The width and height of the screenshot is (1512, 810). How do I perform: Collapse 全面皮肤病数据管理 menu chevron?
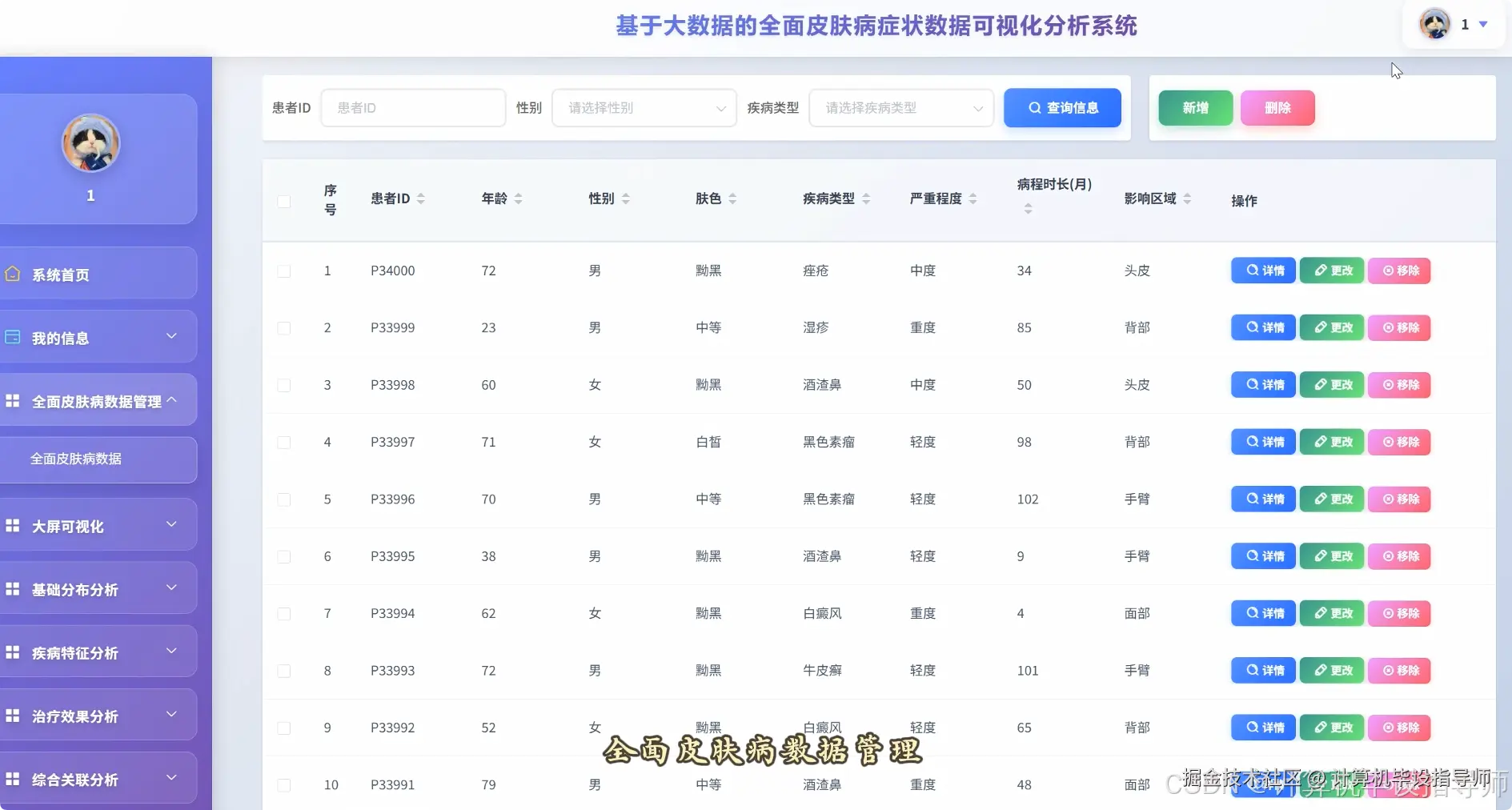(171, 399)
